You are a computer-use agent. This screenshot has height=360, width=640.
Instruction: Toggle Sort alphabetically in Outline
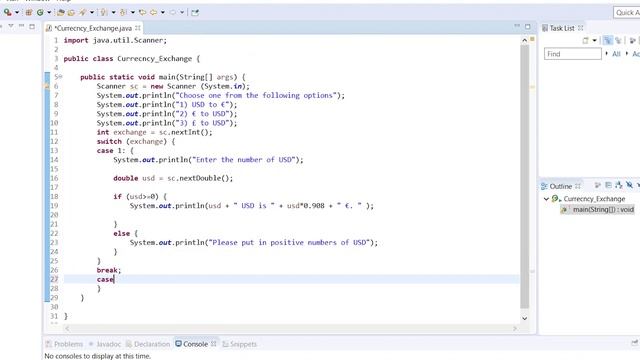619,186
